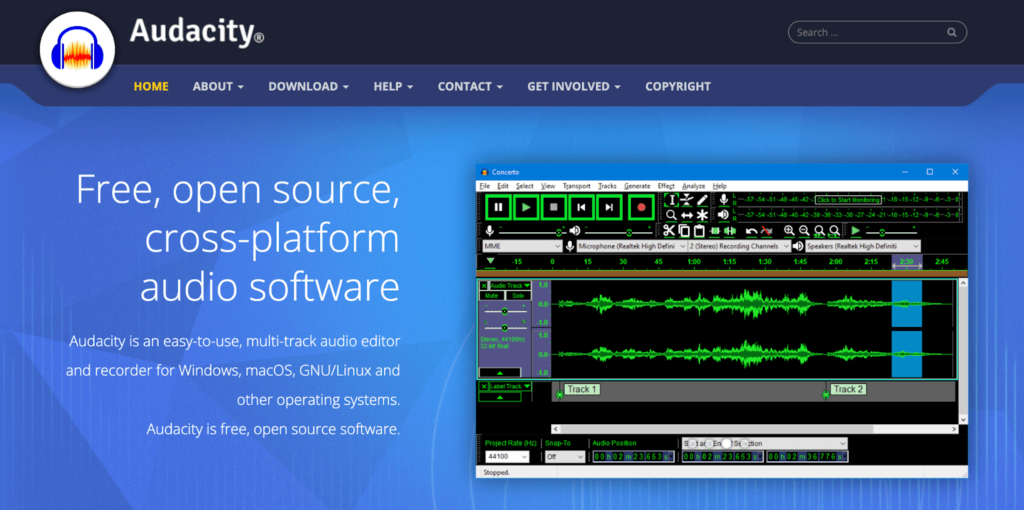Select the Time Shift double-arrow tool
Viewport: 1024px width, 510px height.
(x=686, y=215)
